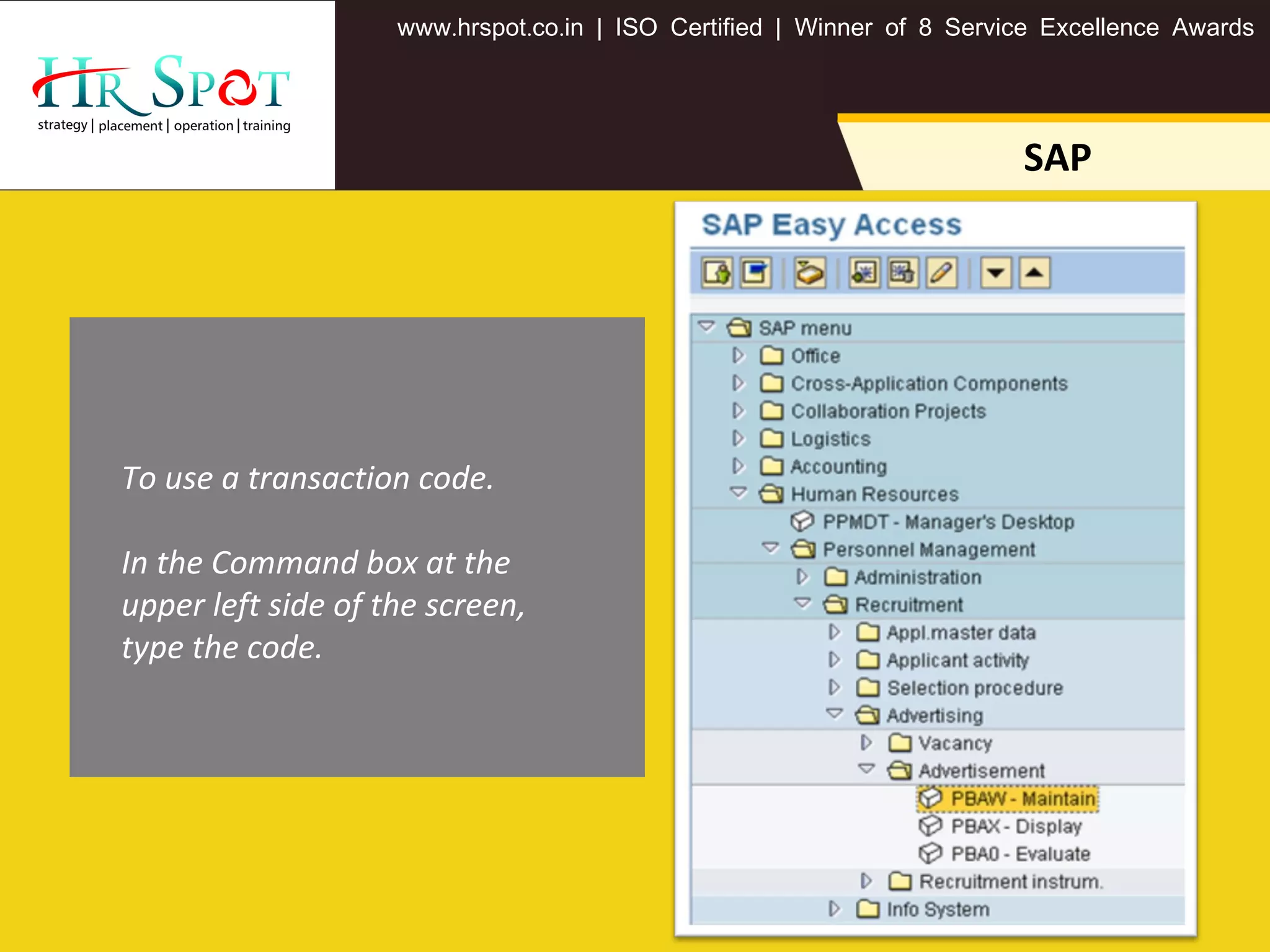Expand the Administration node arrow

[802, 576]
